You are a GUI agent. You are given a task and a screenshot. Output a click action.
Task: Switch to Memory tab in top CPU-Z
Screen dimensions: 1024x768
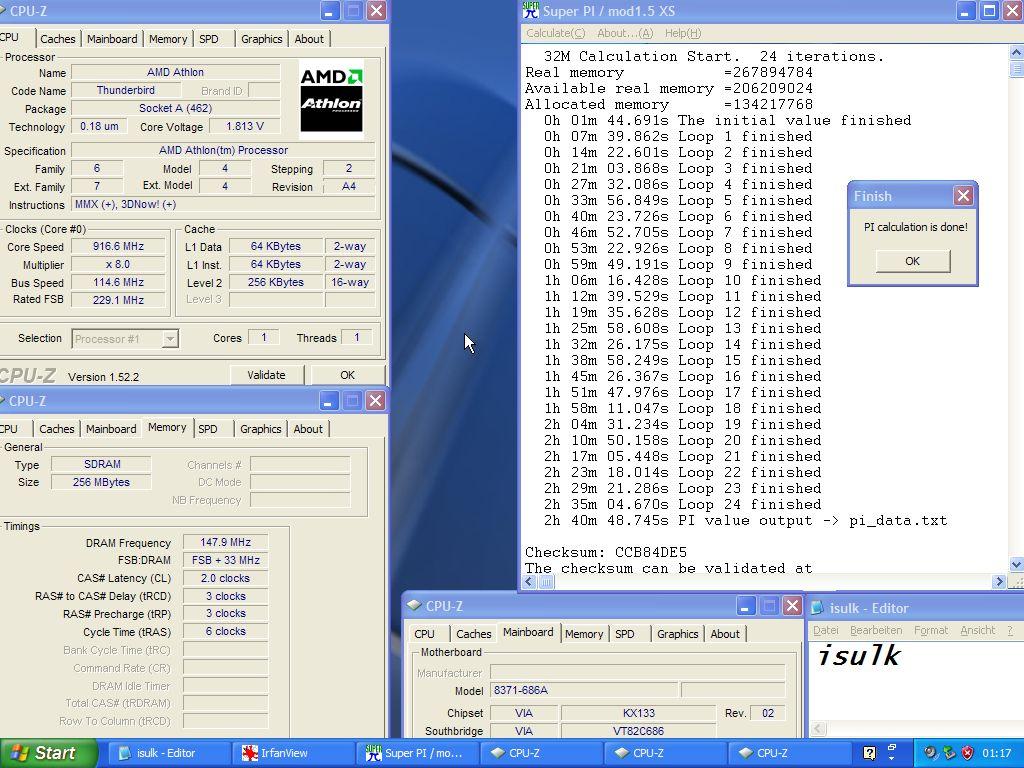168,39
